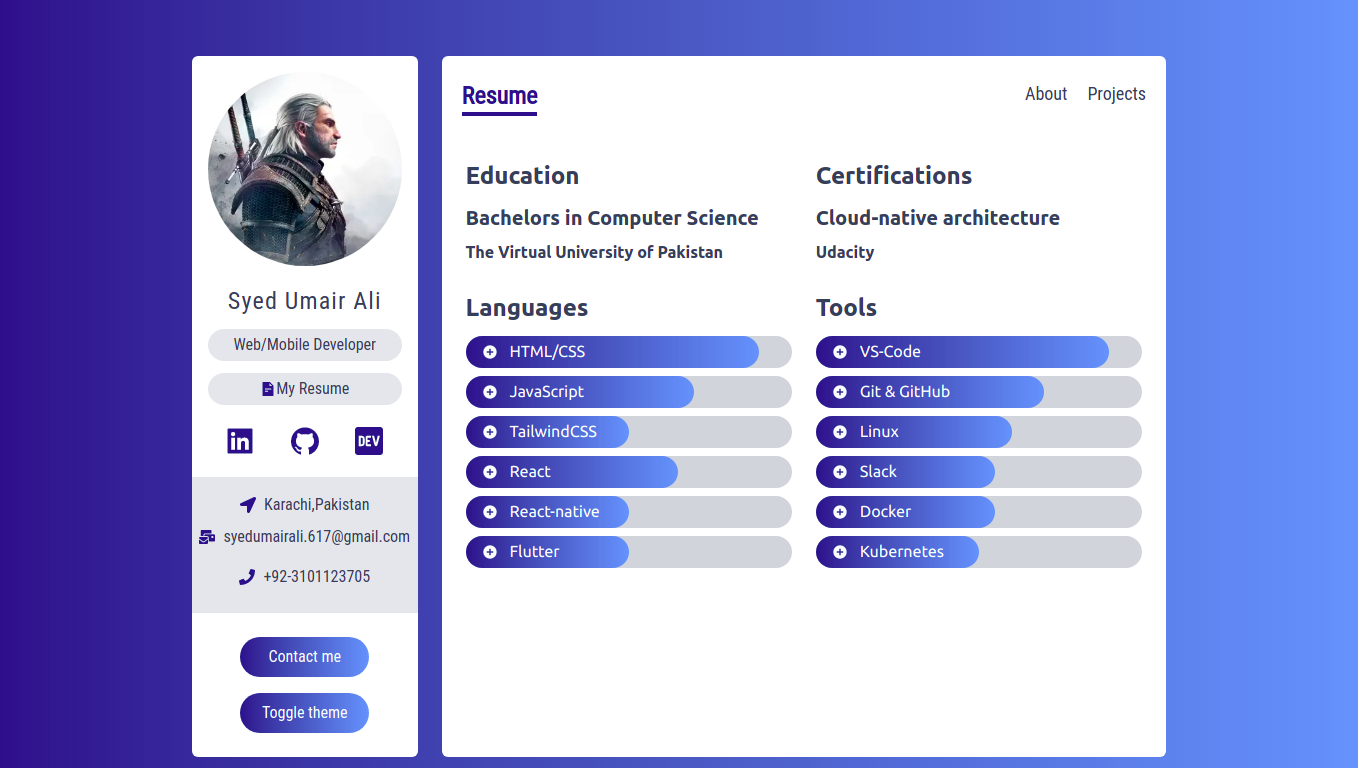
Task: Click the Slack tool label
Action: 878,472
